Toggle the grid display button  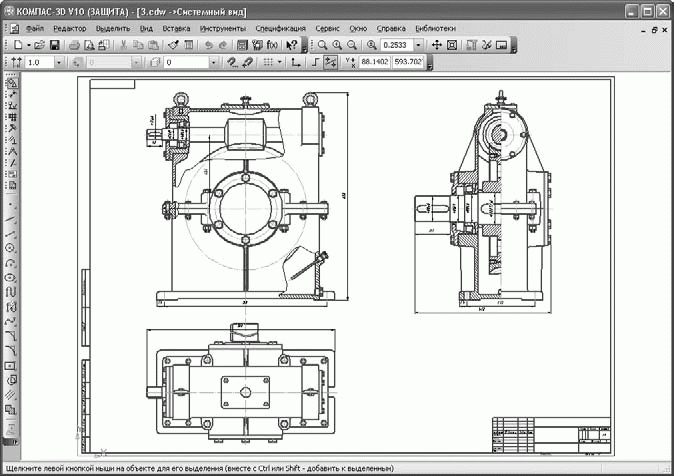click(268, 62)
